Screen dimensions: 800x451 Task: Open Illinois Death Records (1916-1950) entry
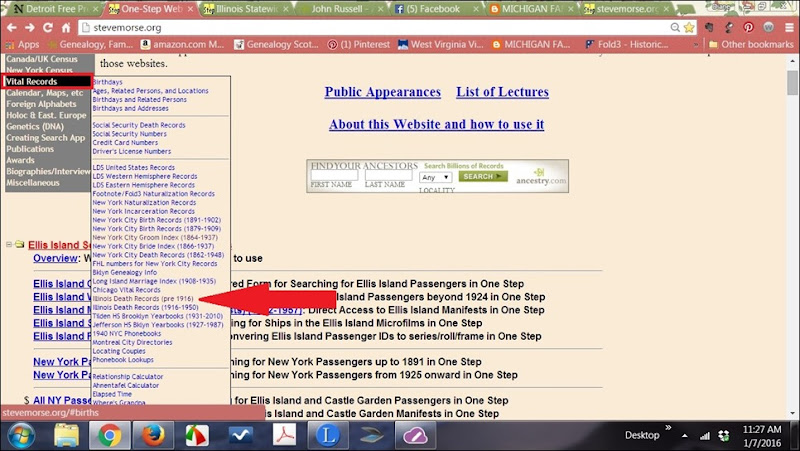[x=145, y=307]
